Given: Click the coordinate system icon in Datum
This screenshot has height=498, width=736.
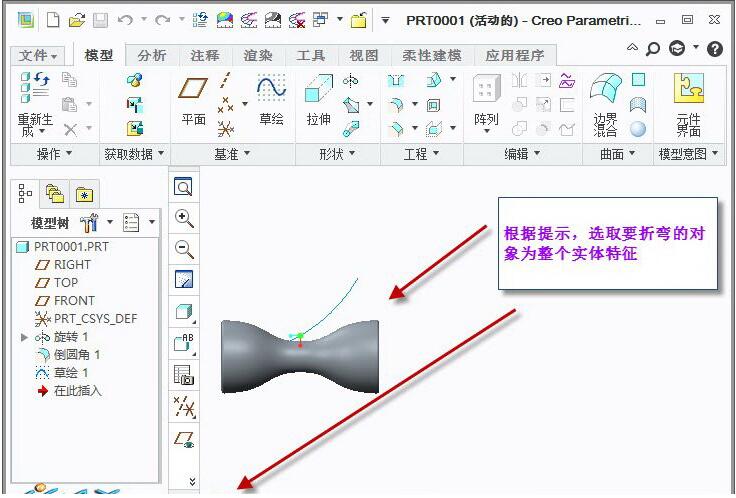Looking at the screenshot, I should pos(226,129).
